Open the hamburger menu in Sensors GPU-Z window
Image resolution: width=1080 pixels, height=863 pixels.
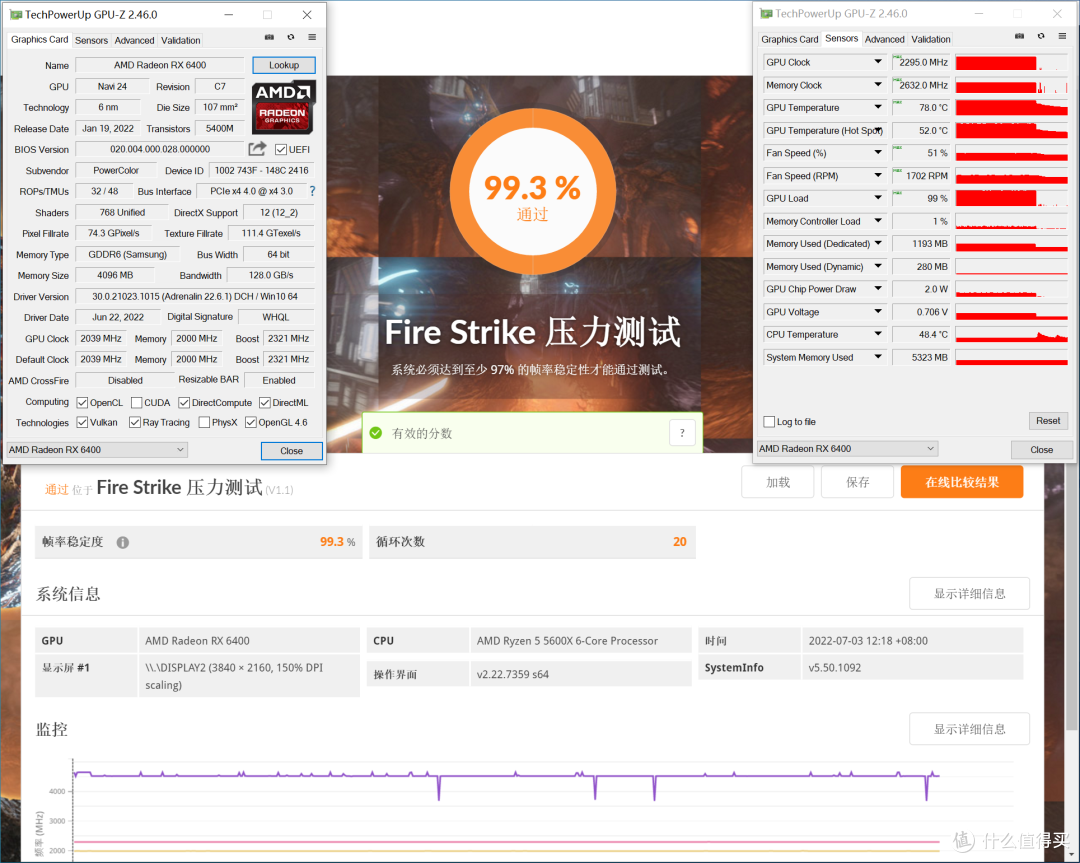pyautogui.click(x=1063, y=36)
